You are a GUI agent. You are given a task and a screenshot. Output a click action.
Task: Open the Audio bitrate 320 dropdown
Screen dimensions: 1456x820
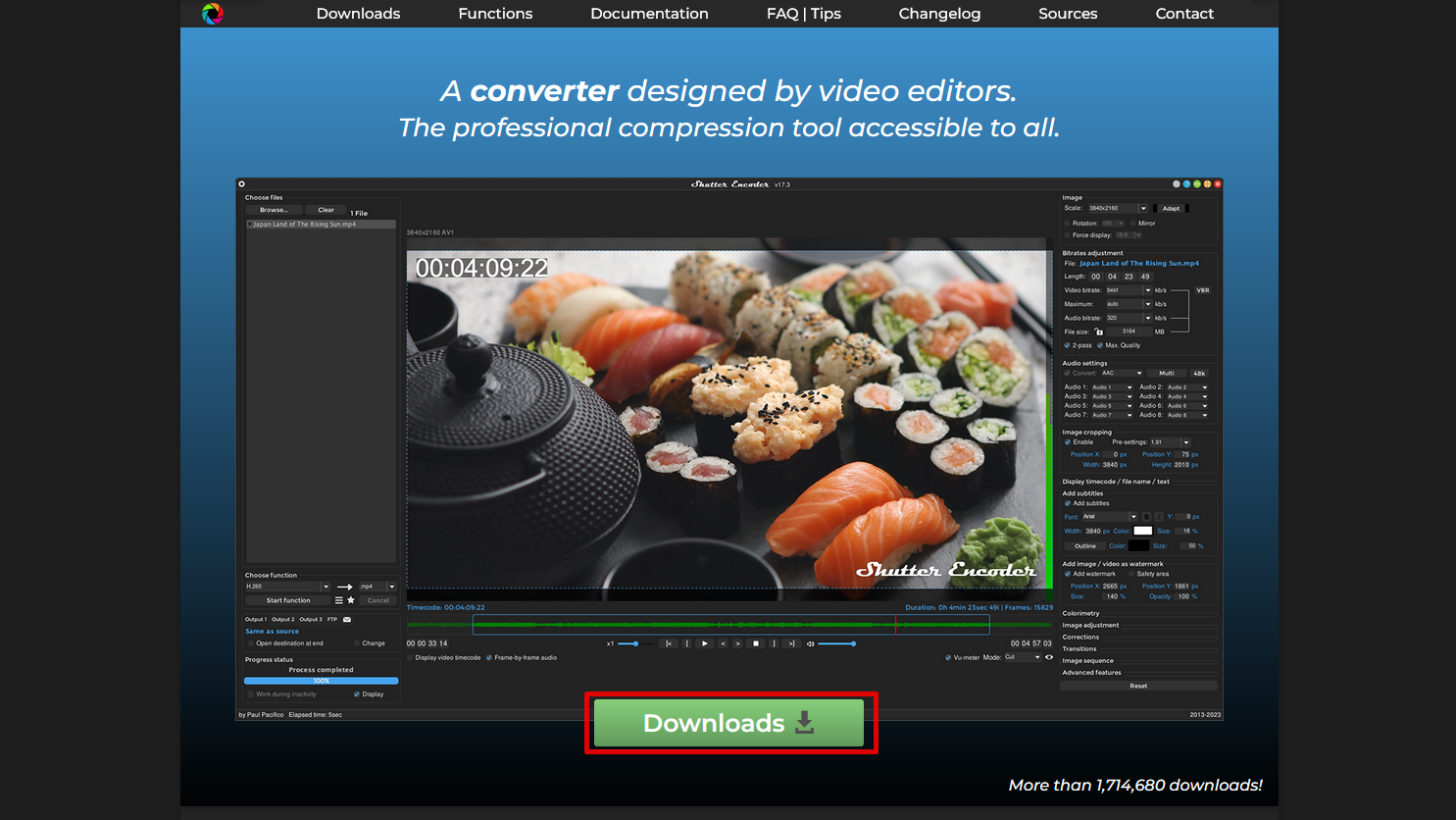click(1129, 318)
